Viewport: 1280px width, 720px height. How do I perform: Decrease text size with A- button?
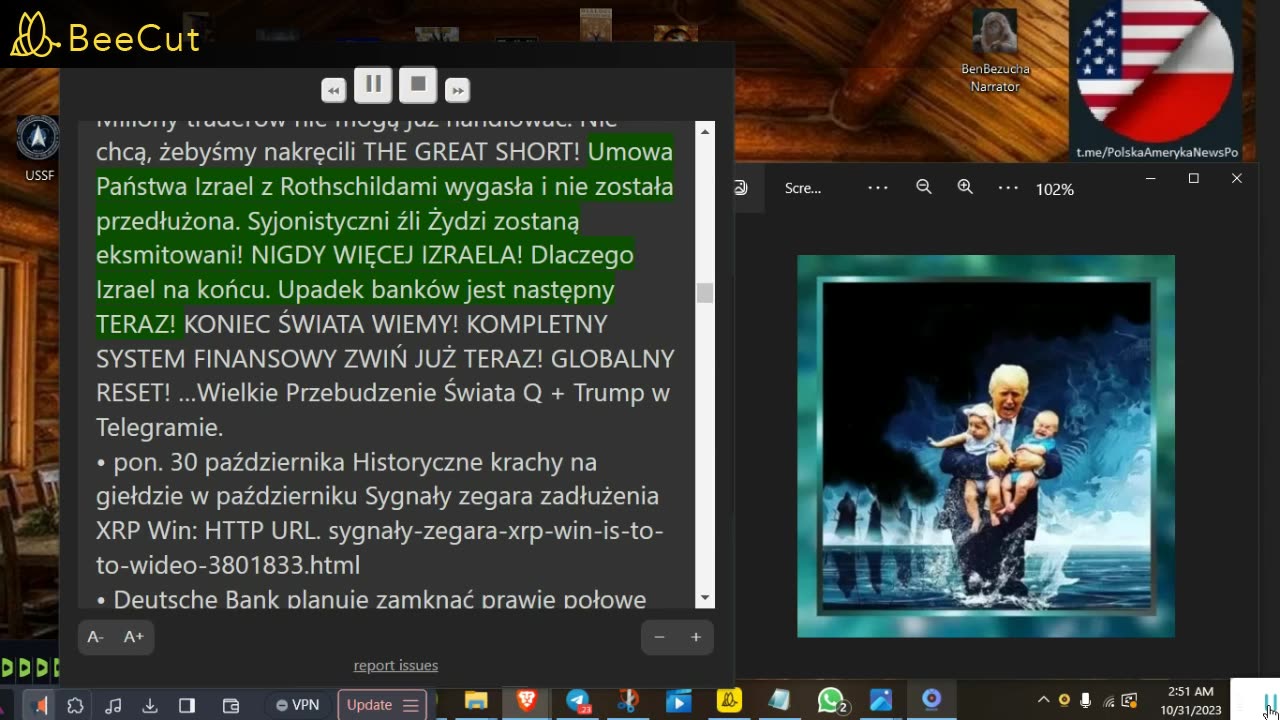pos(96,637)
